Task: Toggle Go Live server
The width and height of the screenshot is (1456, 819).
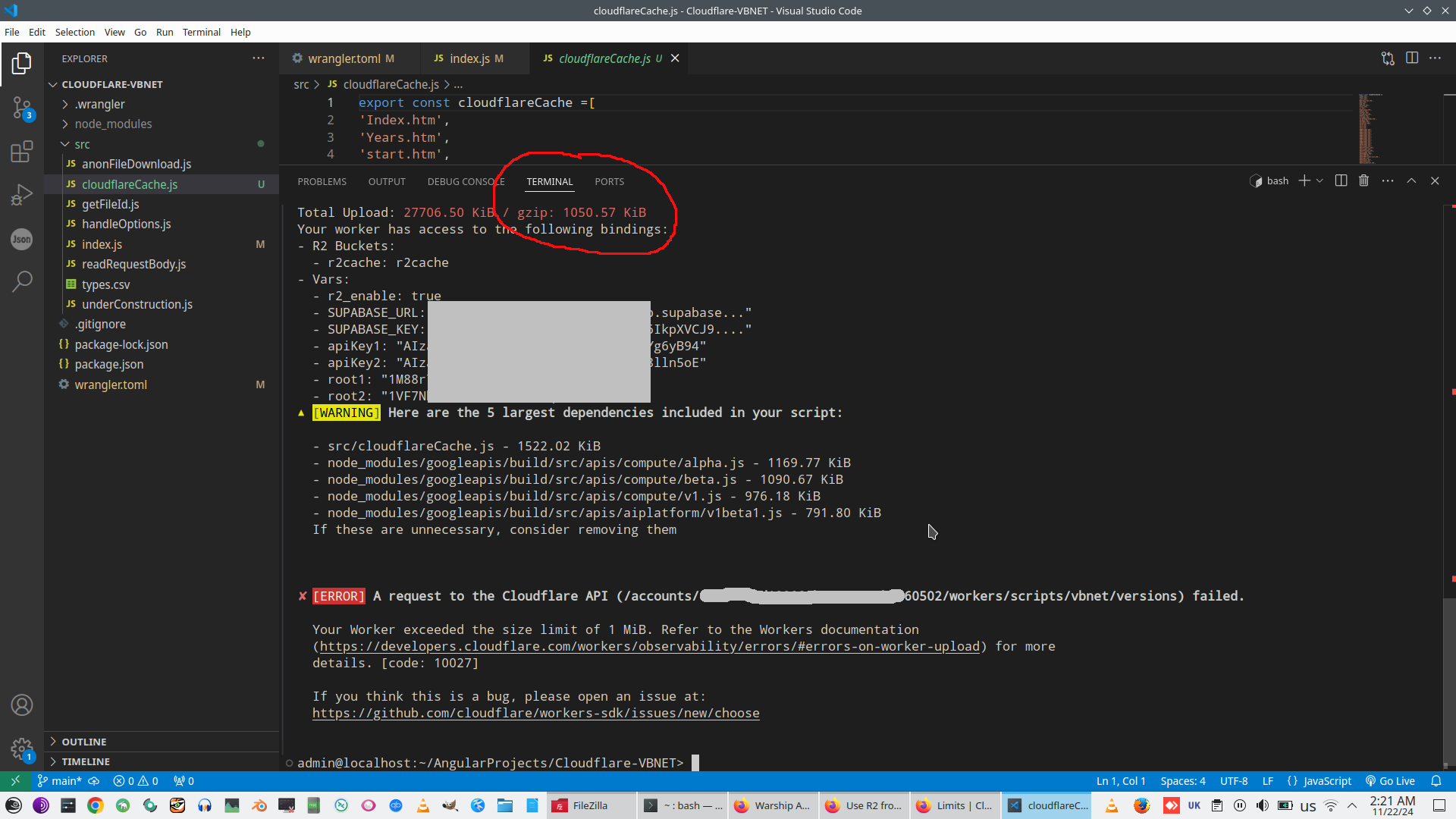Action: (1390, 781)
